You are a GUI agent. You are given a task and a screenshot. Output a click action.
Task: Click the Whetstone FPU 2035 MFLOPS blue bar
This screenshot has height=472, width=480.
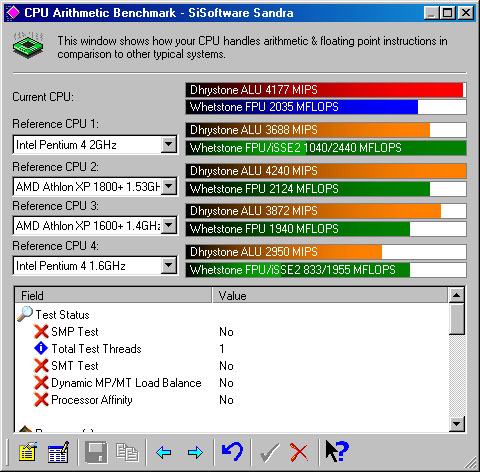(326, 107)
